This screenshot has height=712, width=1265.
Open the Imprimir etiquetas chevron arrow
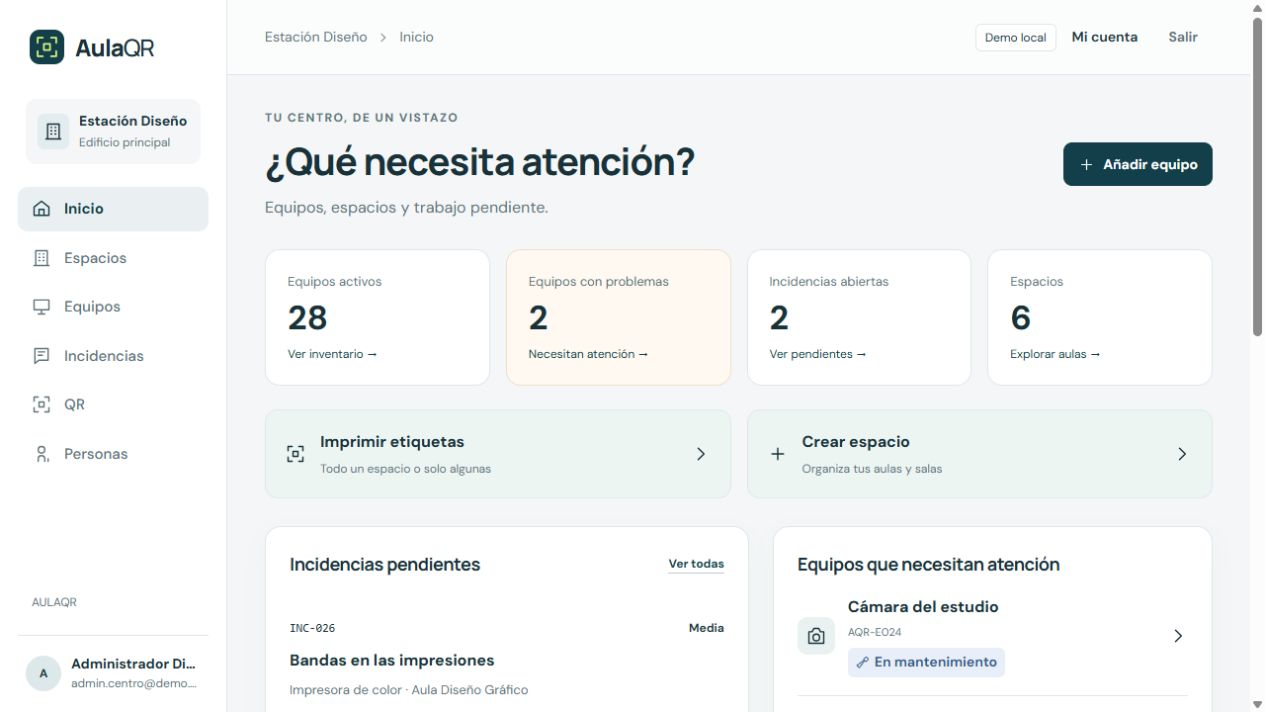click(x=701, y=454)
